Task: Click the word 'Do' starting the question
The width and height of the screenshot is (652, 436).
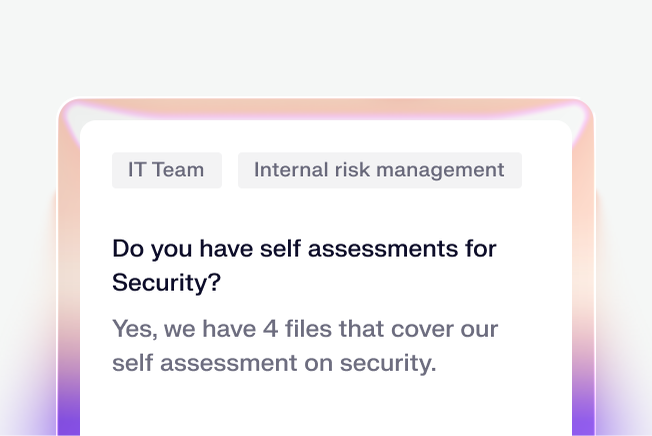Action: (x=127, y=248)
